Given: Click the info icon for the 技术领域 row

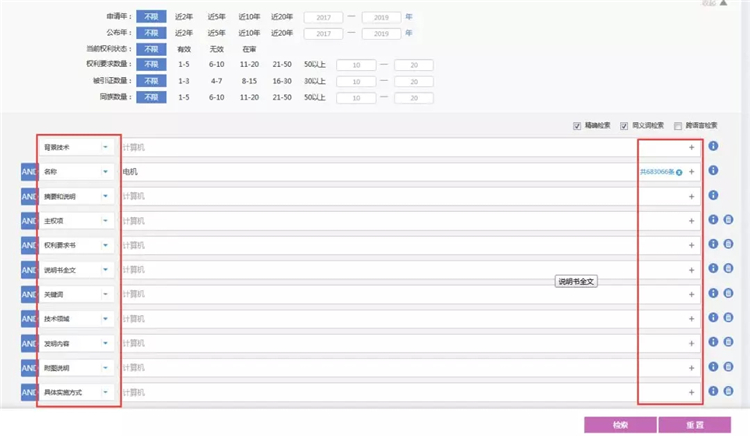Looking at the screenshot, I should point(713,318).
